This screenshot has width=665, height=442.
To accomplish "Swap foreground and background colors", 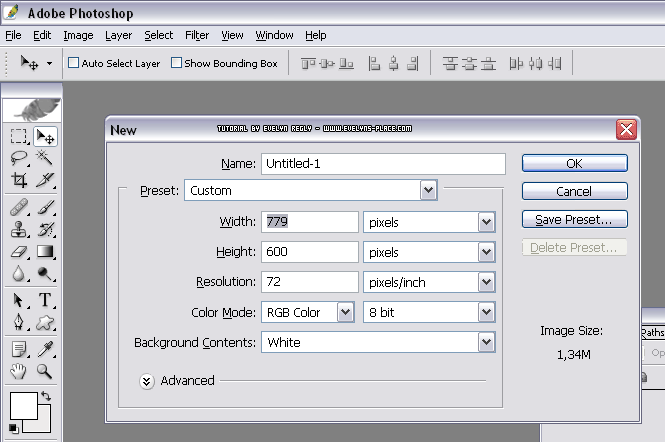I will [46, 396].
